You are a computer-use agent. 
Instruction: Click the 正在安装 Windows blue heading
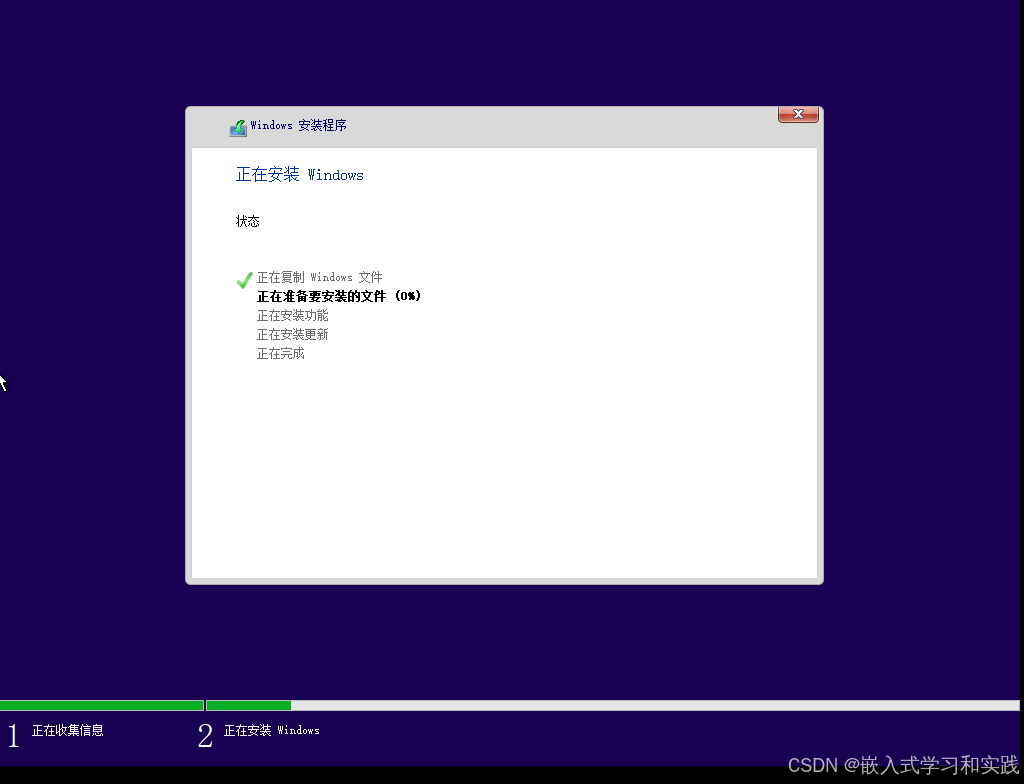(x=300, y=174)
